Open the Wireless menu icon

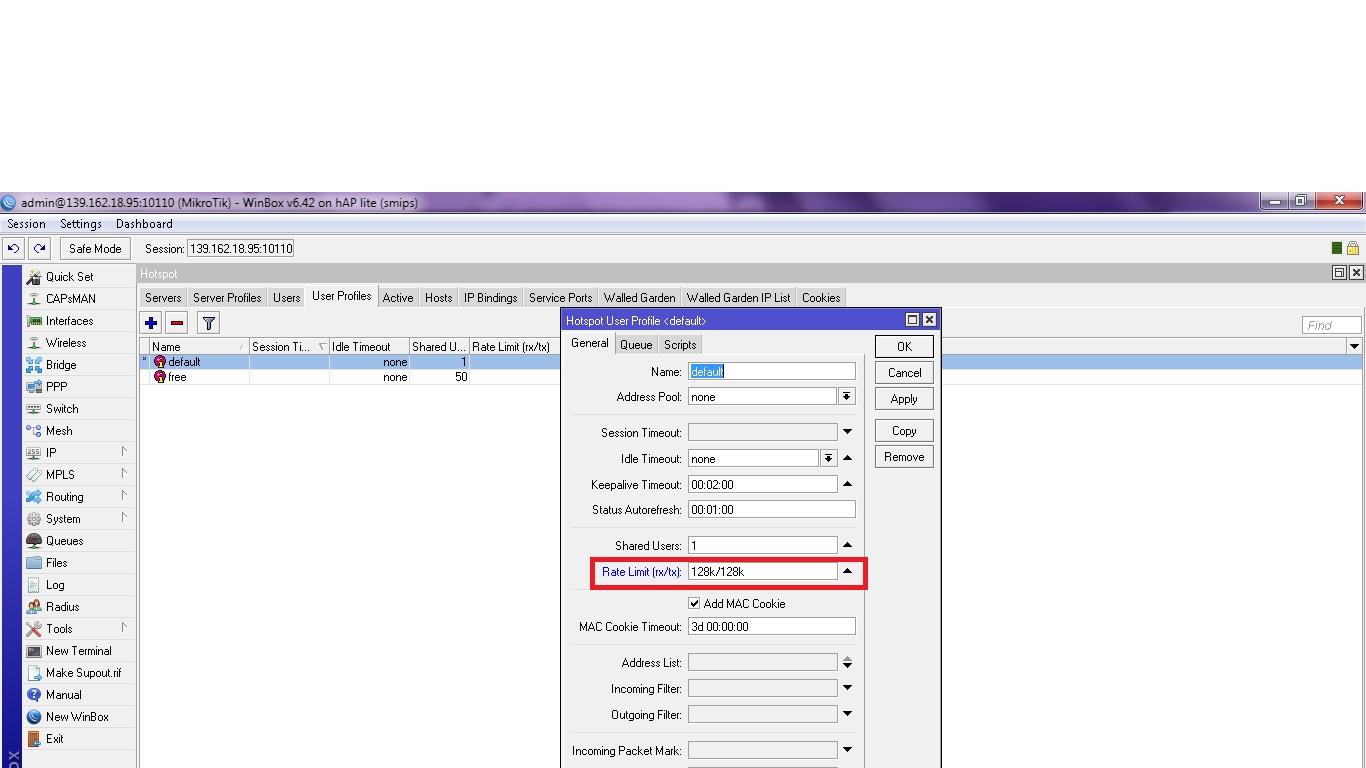[34, 343]
